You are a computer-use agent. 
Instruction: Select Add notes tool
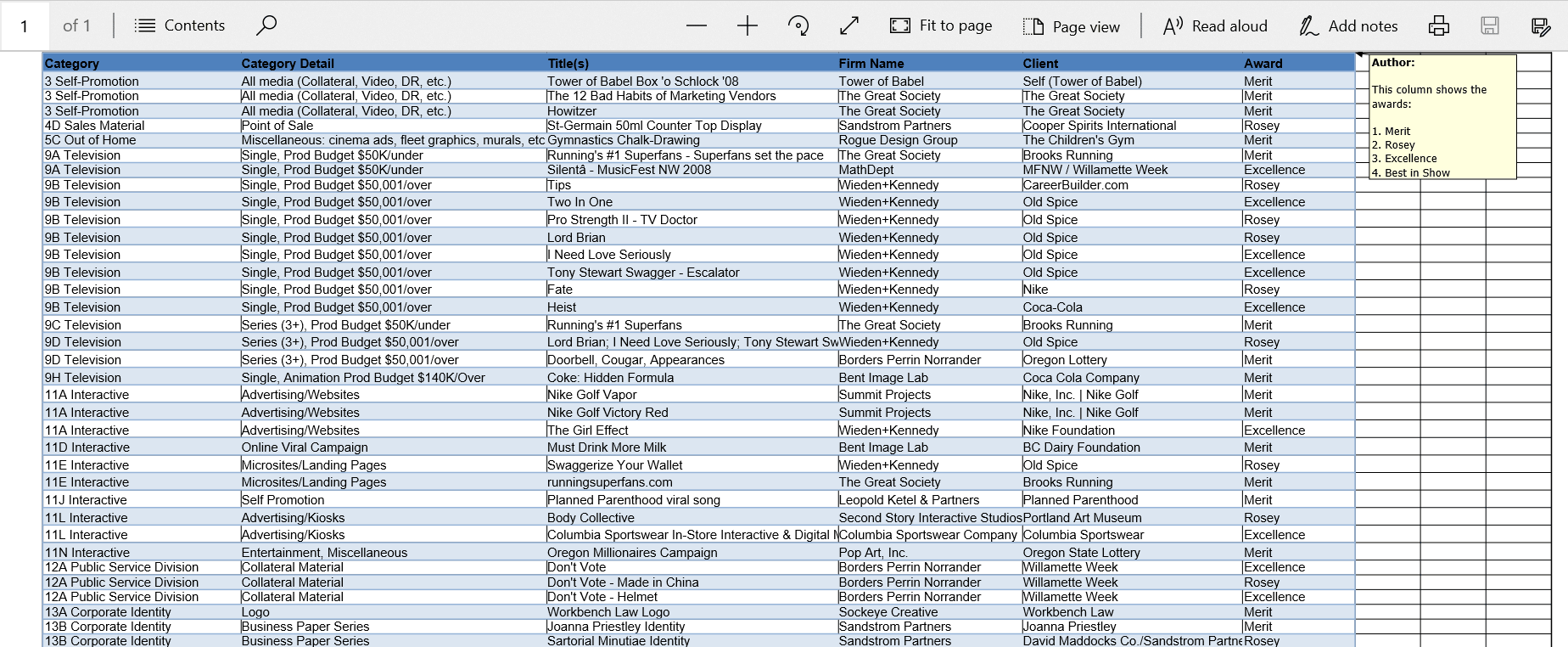click(x=1348, y=25)
